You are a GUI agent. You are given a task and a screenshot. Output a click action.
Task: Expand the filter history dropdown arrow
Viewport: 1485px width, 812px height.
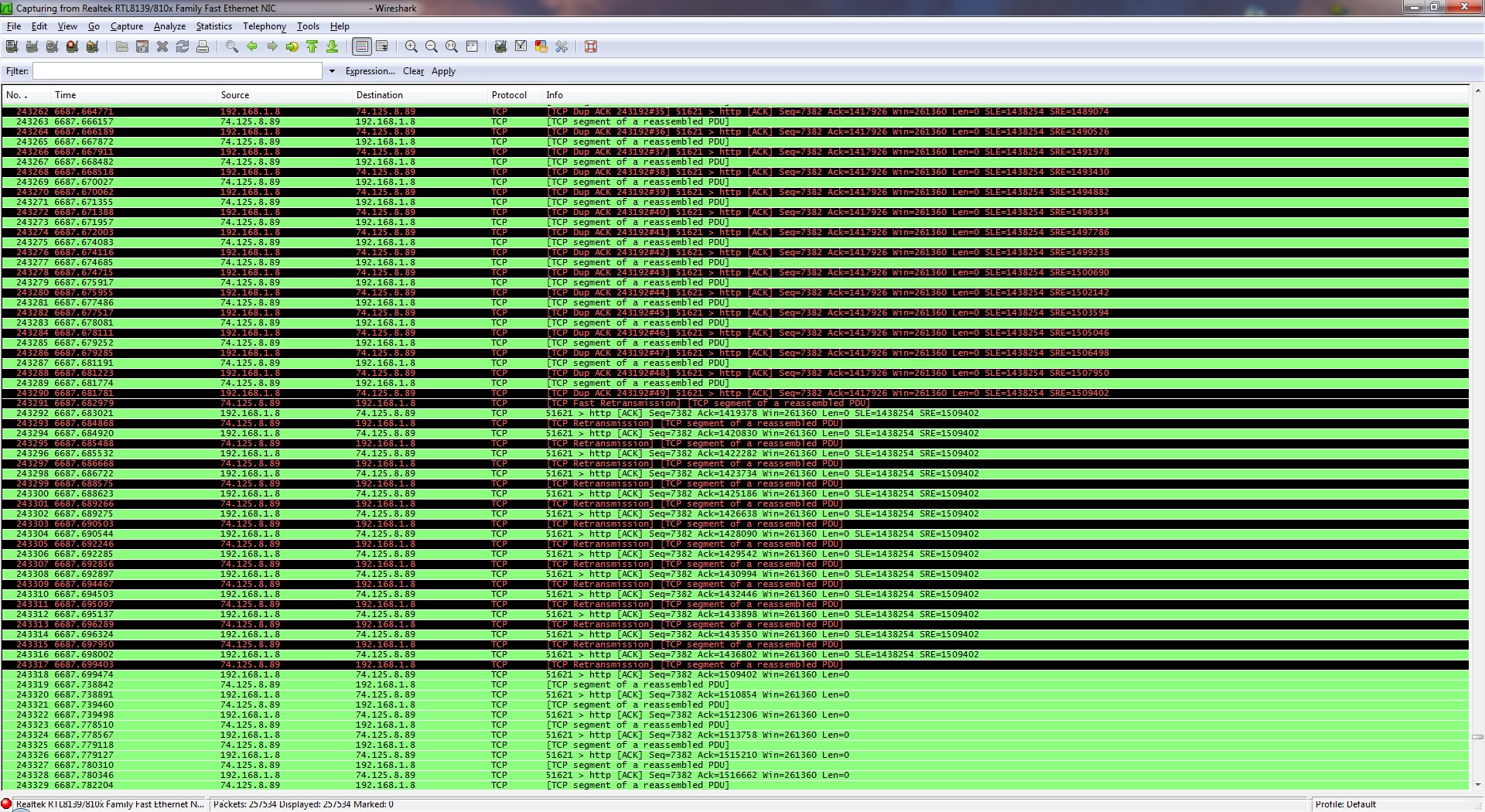click(332, 71)
